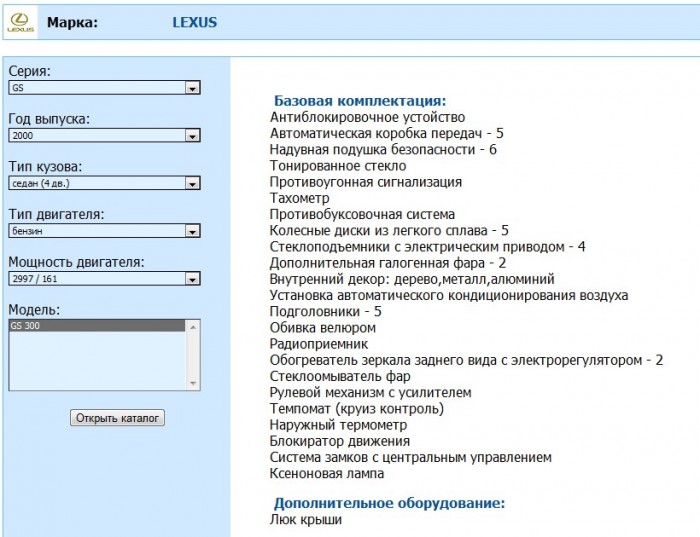The image size is (700, 537).
Task: Expand the Год выпуска dropdown showing 2000
Action: click(x=104, y=135)
